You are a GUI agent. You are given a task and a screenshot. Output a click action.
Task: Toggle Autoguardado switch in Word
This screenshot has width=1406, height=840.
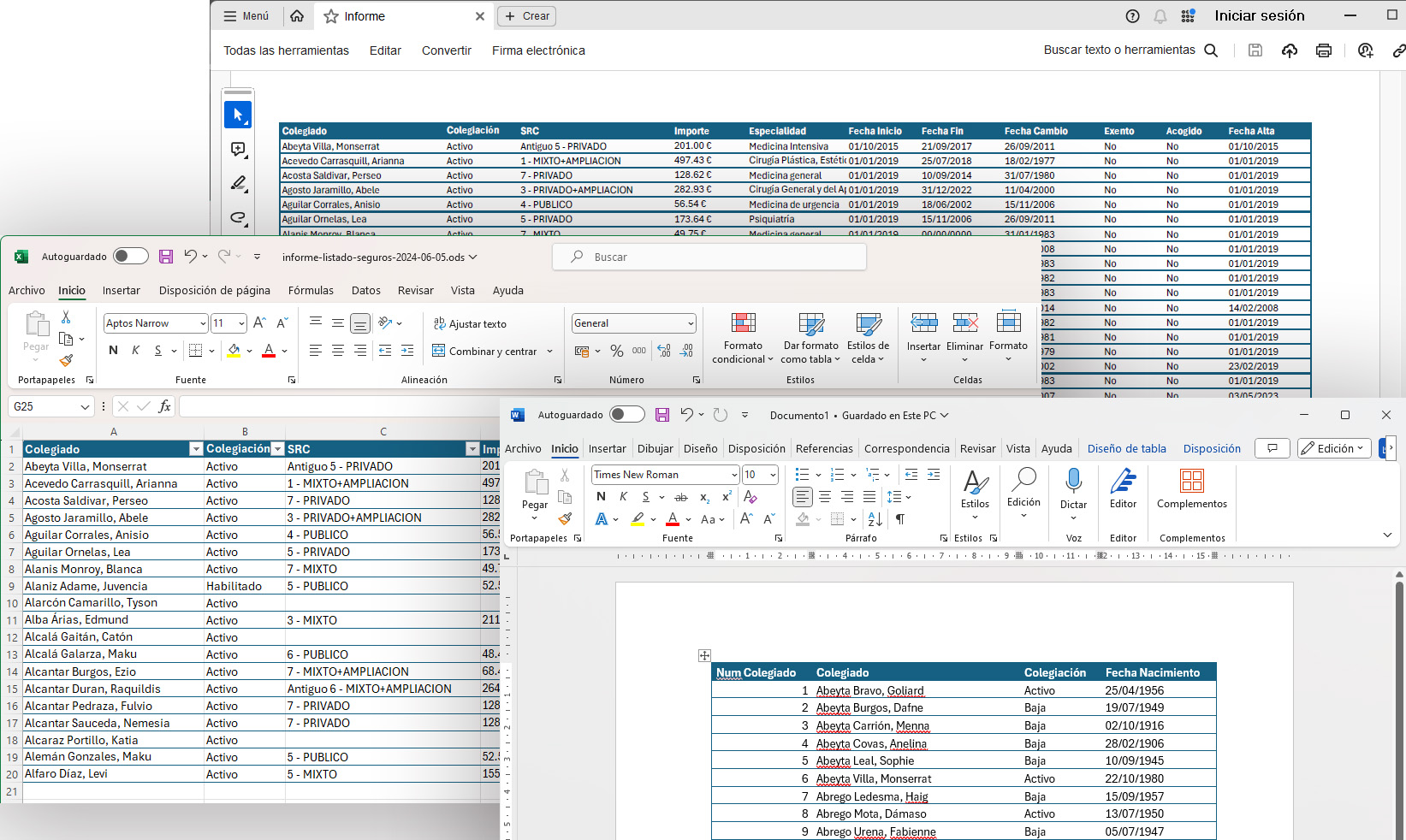(x=627, y=415)
